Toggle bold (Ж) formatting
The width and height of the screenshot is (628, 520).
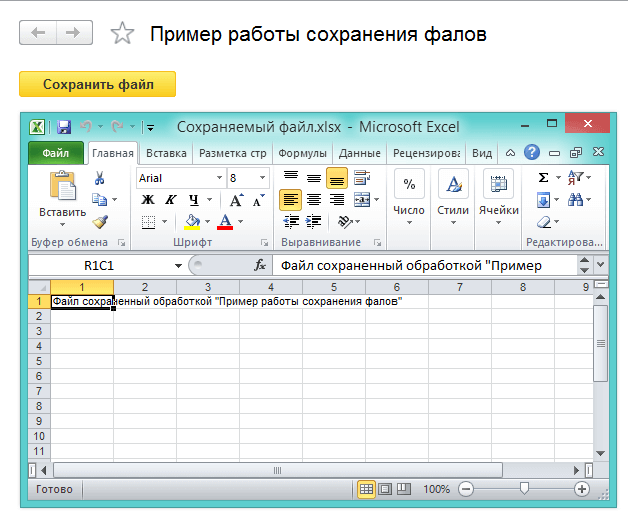pyautogui.click(x=148, y=200)
